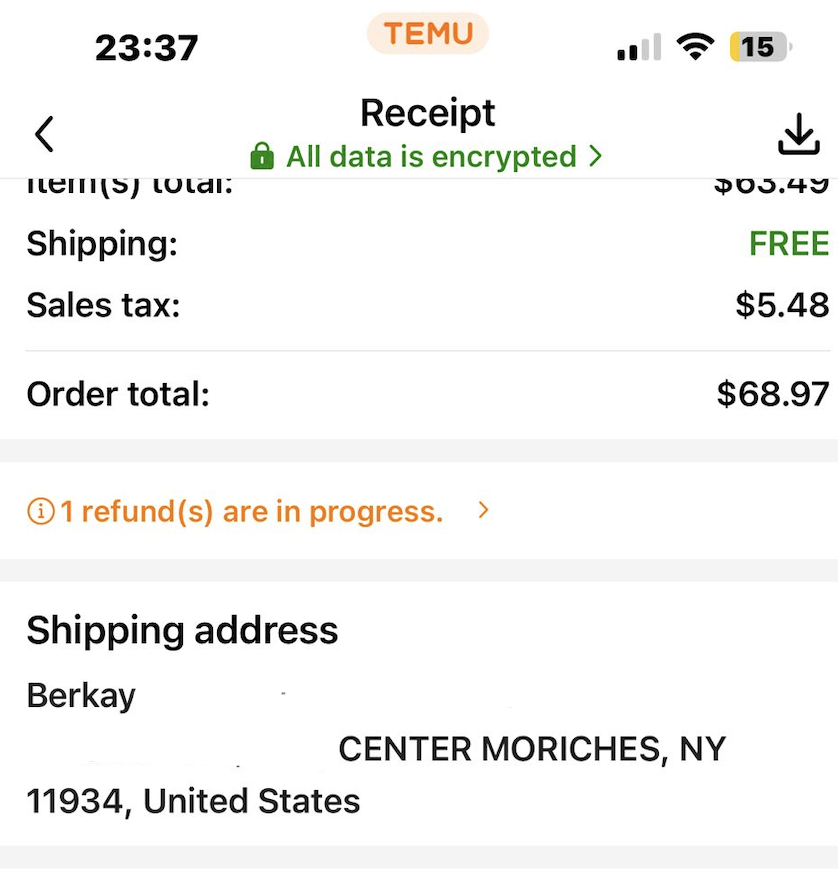The width and height of the screenshot is (838, 876).
Task: Tap the battery indicator showing 15
Action: [761, 46]
